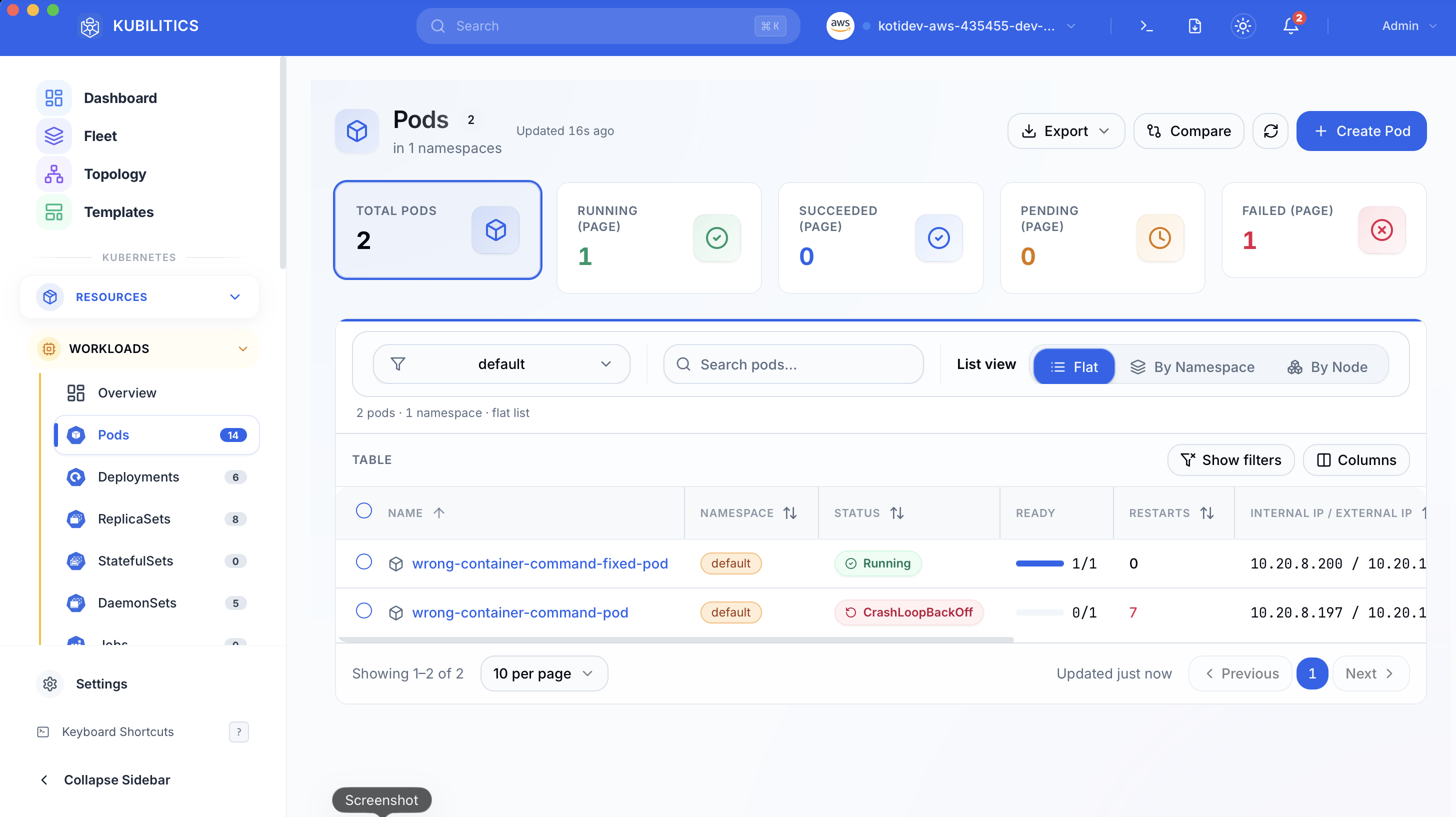
Task: Click the Topology sidebar icon
Action: click(x=53, y=174)
